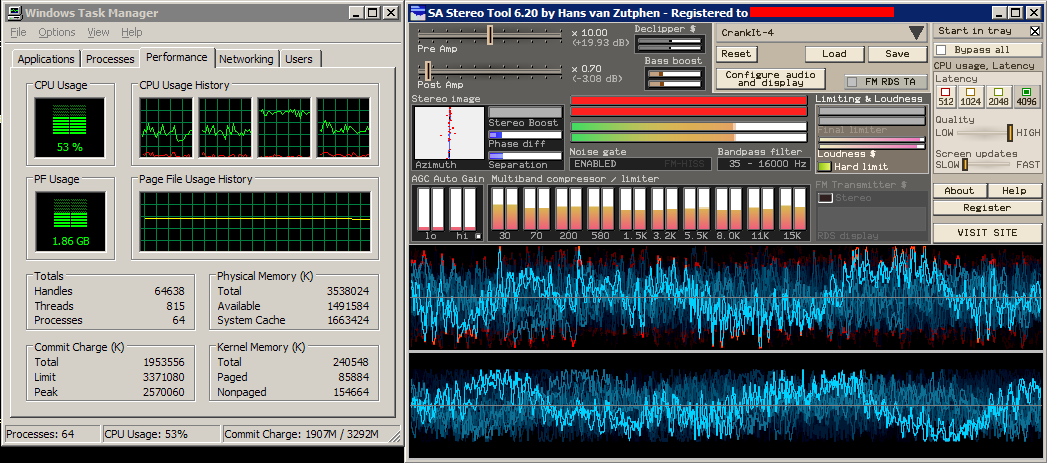Select the 1024 latency option
The image size is (1047, 463).
pos(970,97)
